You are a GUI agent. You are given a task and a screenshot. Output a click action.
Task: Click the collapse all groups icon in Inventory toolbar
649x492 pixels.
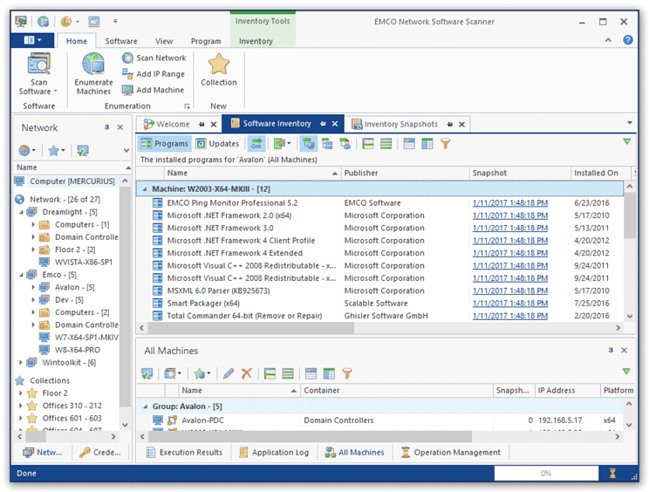click(368, 144)
